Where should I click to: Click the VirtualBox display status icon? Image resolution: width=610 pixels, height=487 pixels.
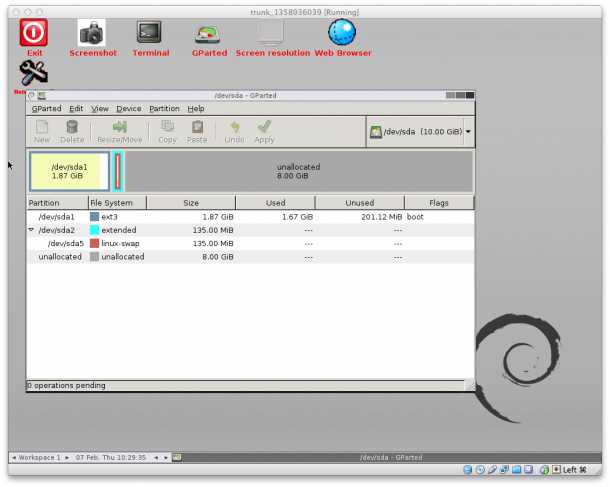click(528, 469)
